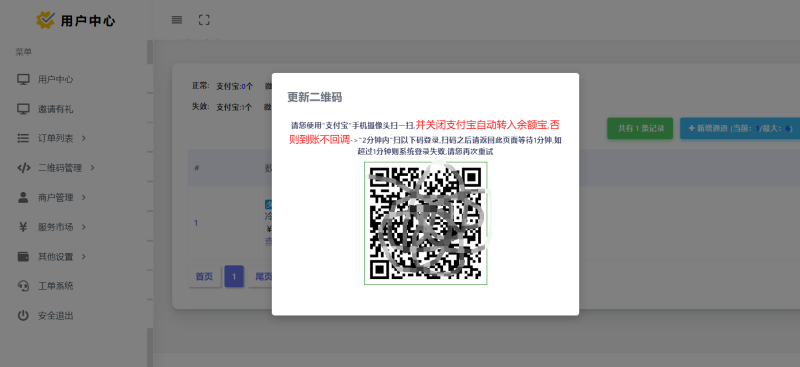Click the monitor icon for 用户中心

point(23,80)
